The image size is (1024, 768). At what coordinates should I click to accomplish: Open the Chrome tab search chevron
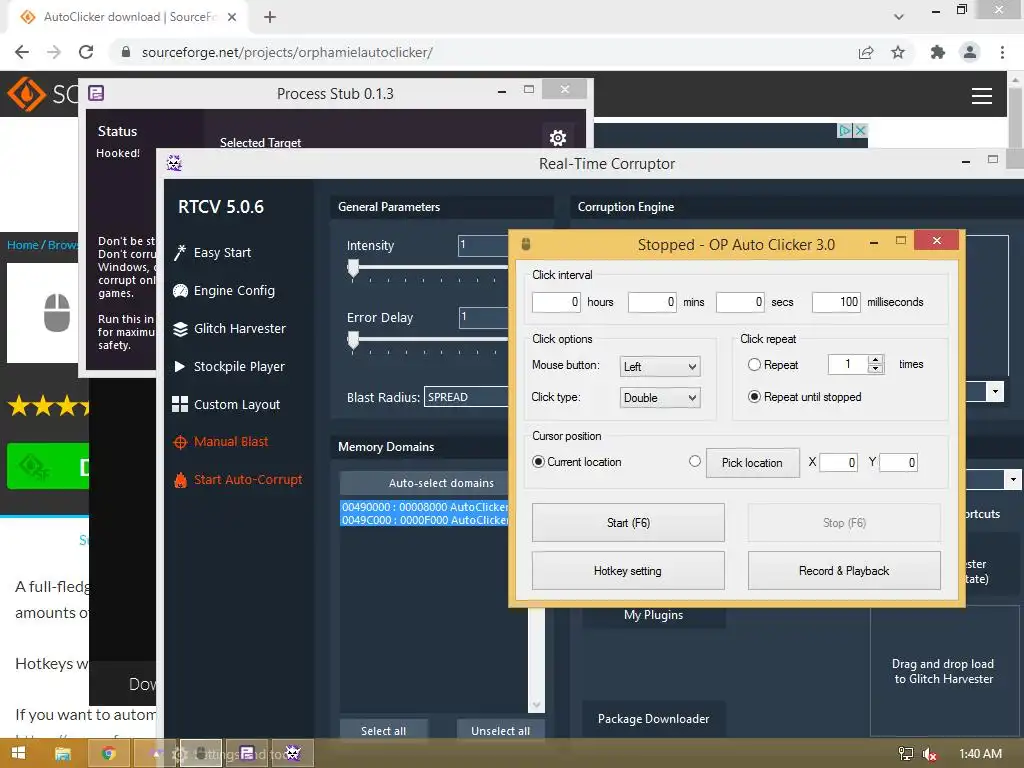[x=899, y=17]
